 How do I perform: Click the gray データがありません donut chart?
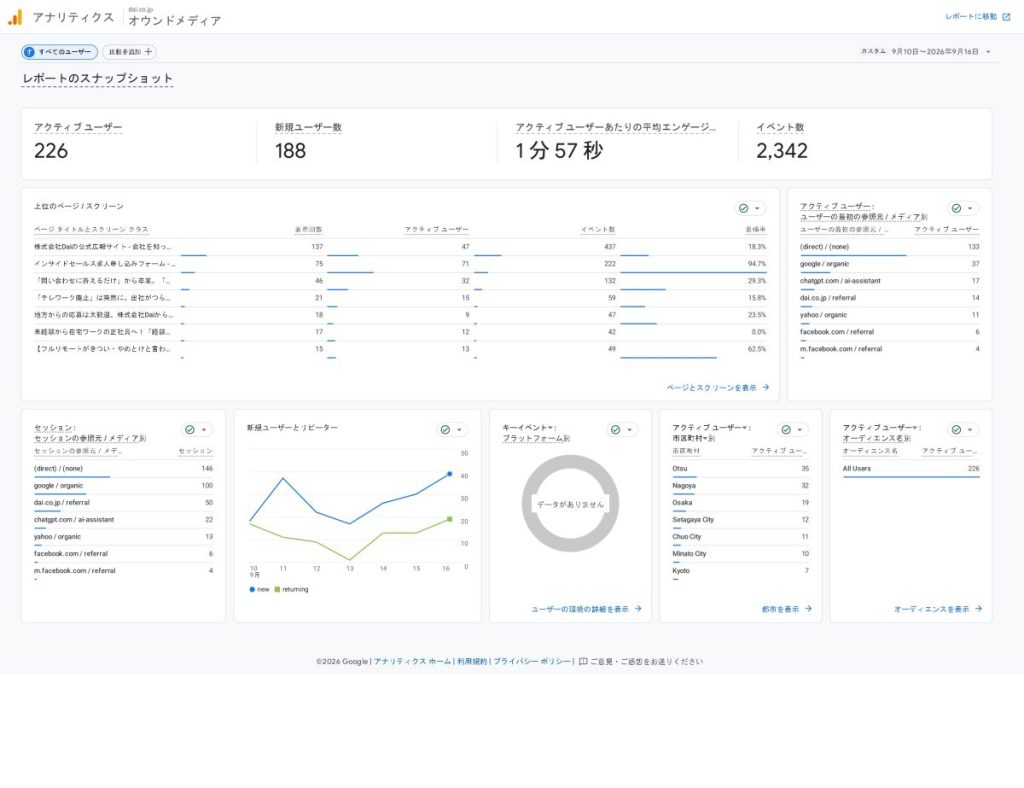[570, 503]
